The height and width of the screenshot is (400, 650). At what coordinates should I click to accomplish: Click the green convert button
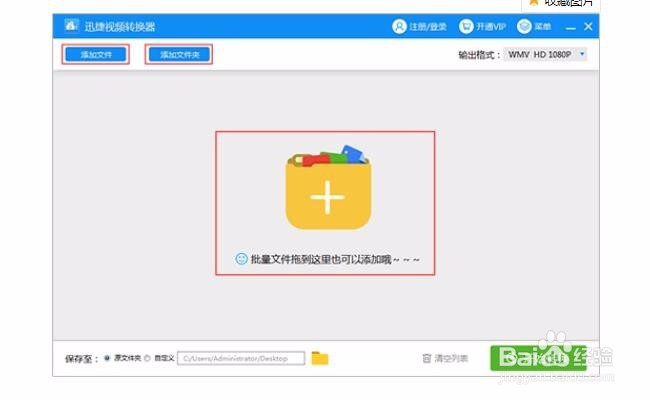click(538, 358)
